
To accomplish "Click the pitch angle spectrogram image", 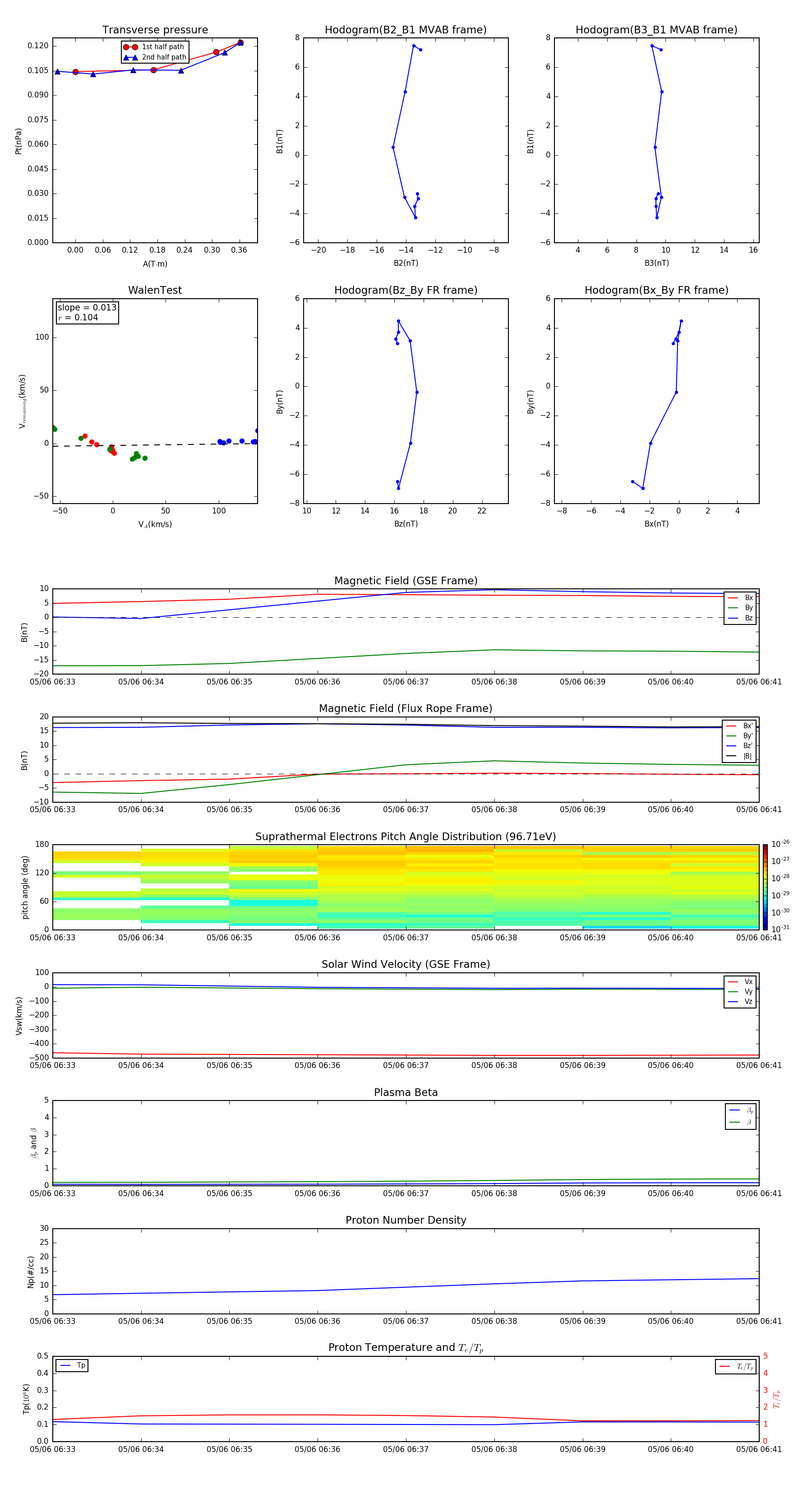I will [x=406, y=887].
